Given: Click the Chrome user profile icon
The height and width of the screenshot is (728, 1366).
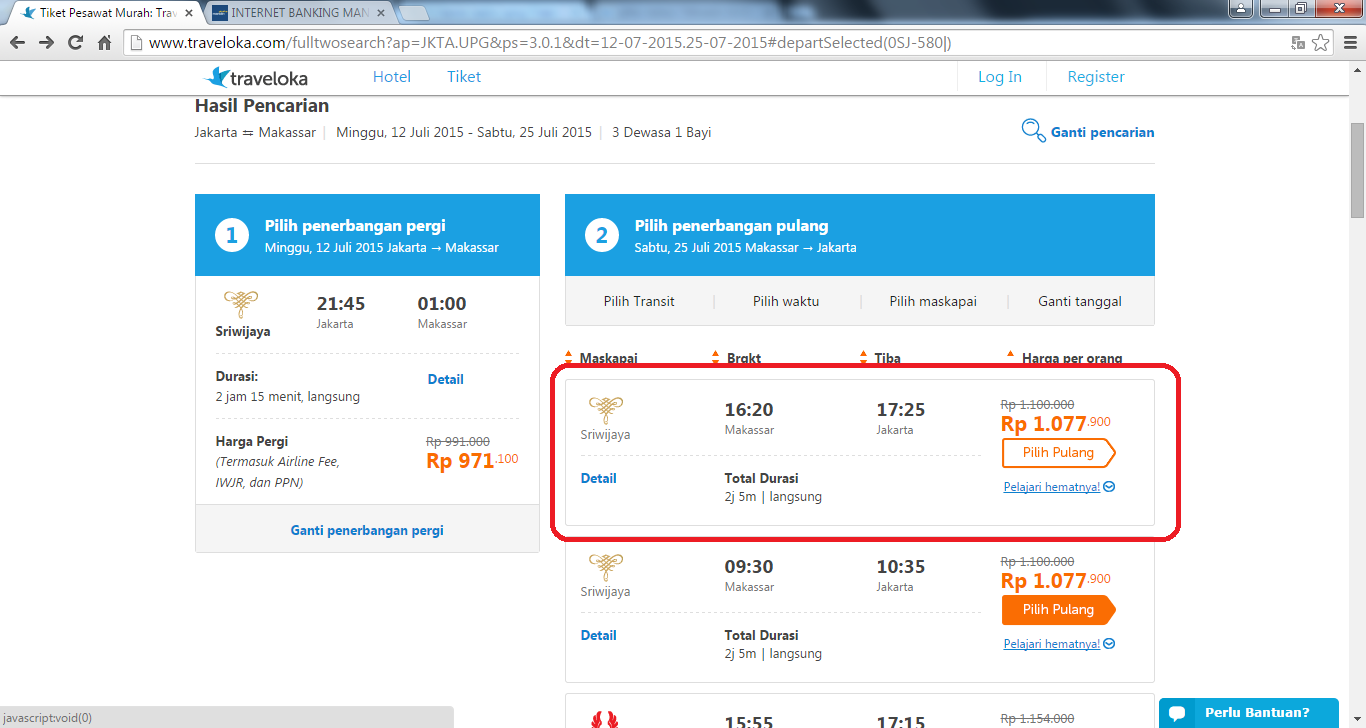Looking at the screenshot, I should (x=1240, y=9).
